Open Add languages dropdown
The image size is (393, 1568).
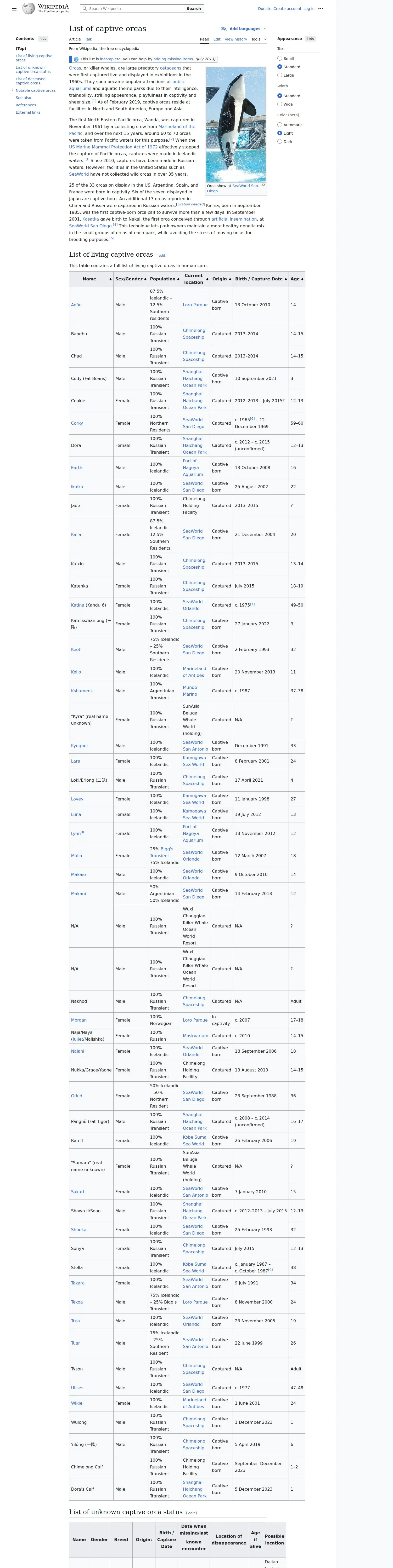click(x=244, y=28)
